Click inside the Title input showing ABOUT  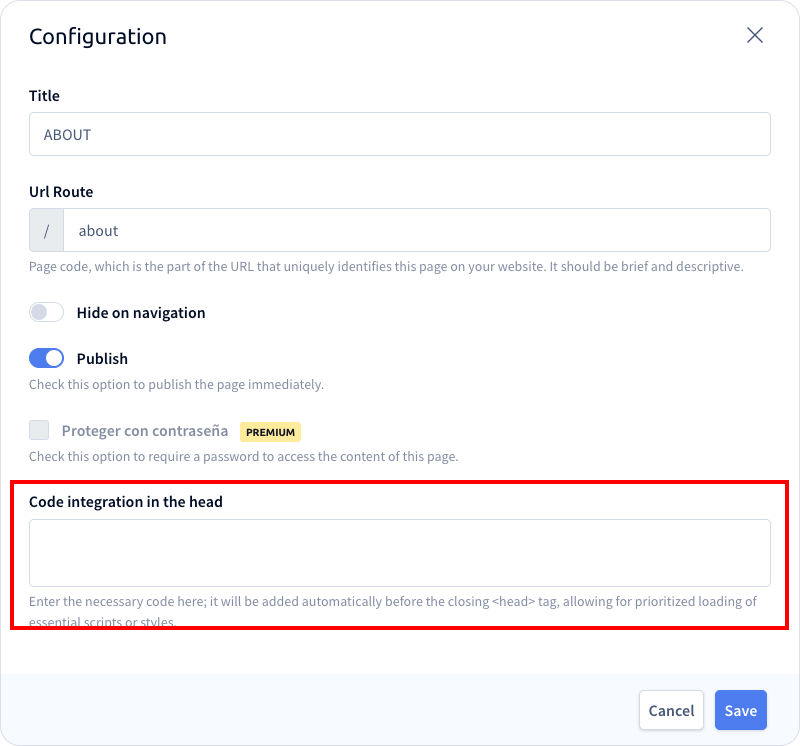400,133
